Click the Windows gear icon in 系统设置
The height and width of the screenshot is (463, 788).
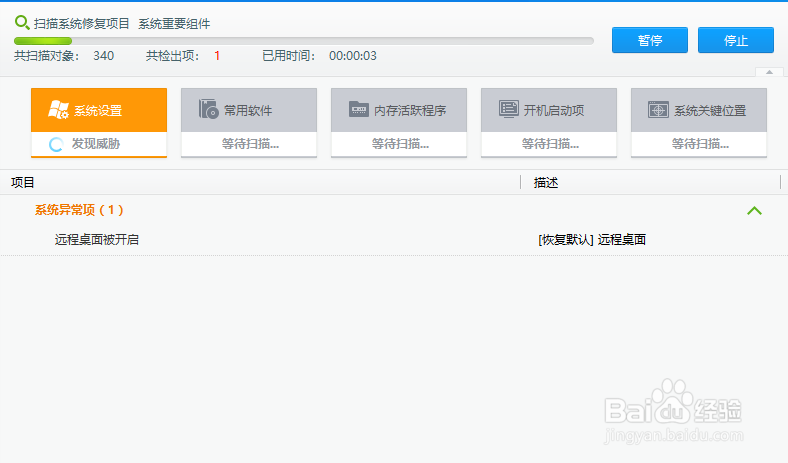58,109
